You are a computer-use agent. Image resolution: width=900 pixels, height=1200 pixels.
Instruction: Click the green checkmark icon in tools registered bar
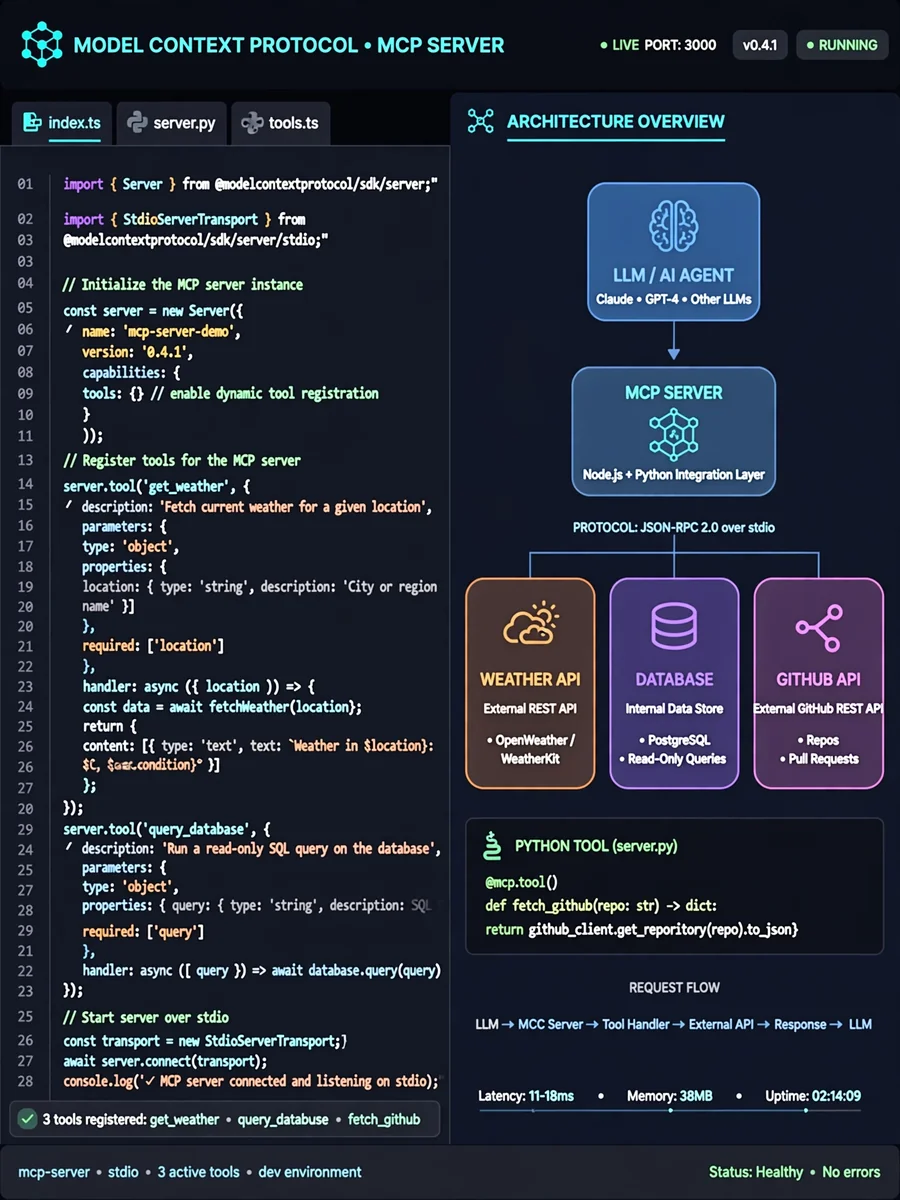28,1119
